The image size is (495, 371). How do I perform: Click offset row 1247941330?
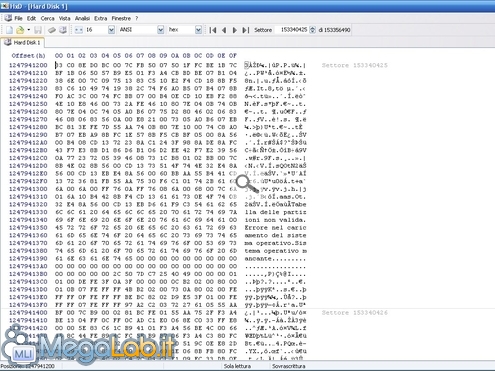pos(28,212)
